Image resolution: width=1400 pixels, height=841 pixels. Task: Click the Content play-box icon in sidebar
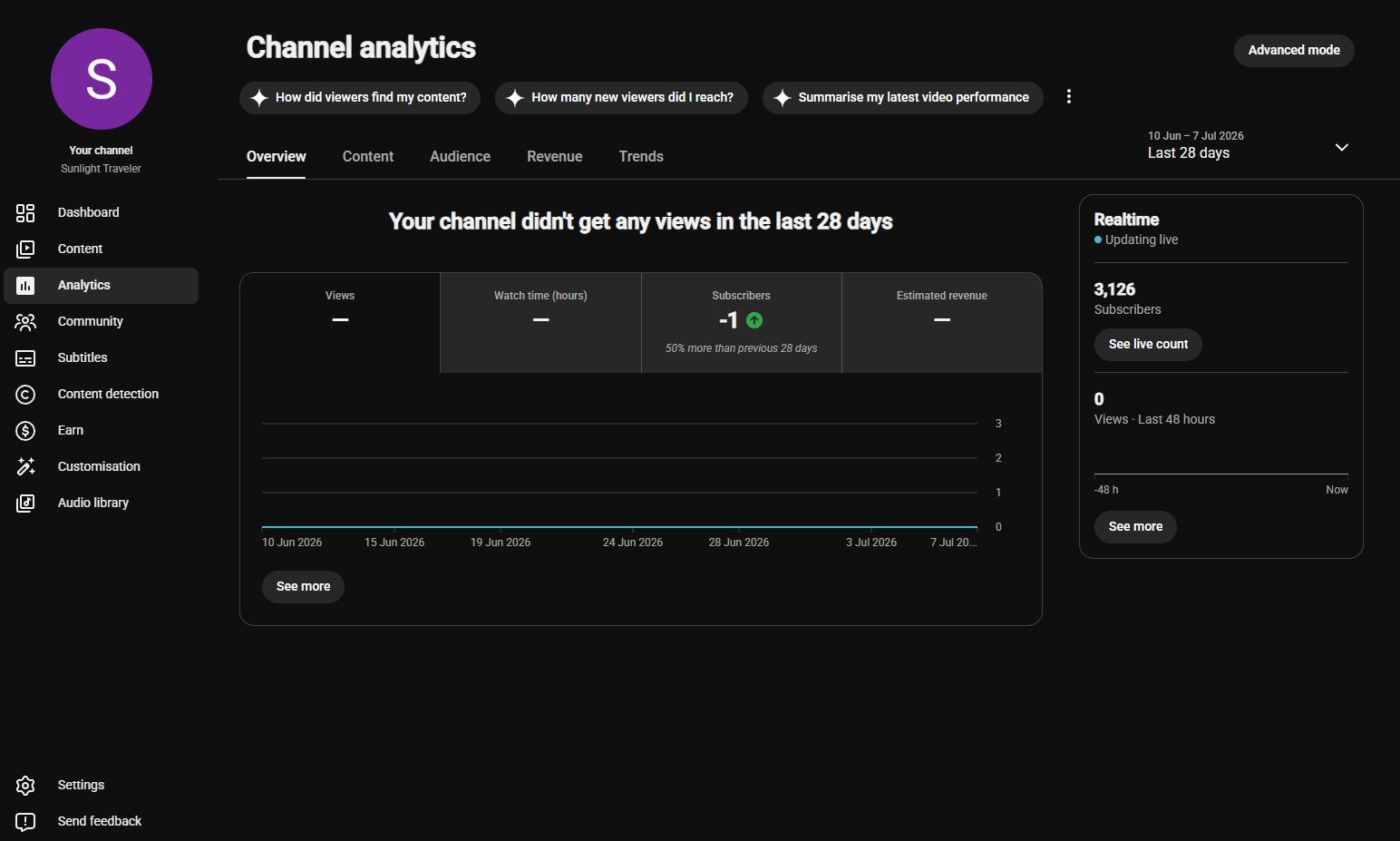pos(25,249)
